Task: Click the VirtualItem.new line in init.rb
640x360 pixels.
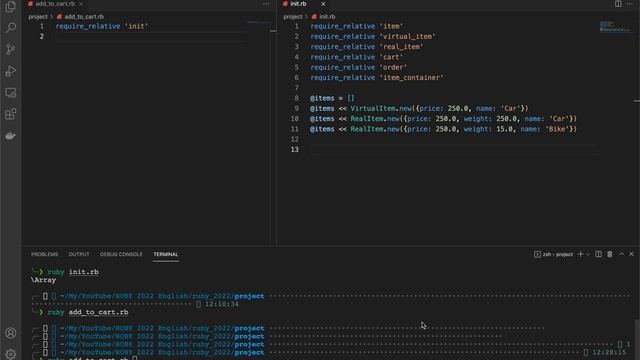Action: 419,109
